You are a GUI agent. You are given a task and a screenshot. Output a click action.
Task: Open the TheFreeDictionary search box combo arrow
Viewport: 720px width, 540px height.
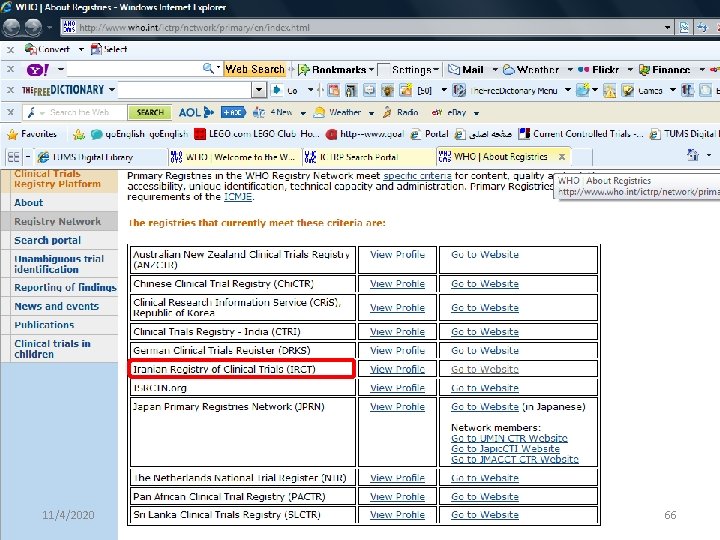259,90
